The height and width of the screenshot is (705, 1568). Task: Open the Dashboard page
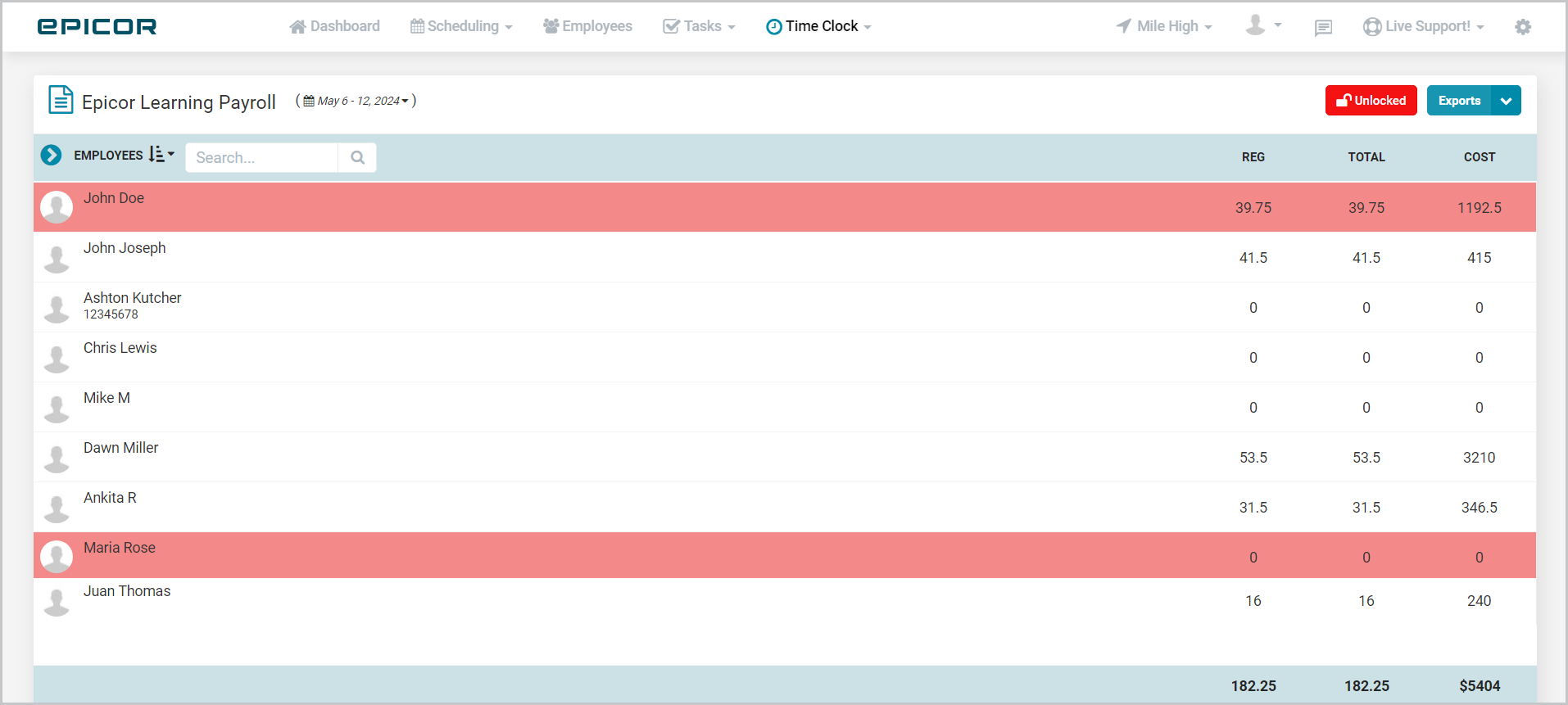coord(334,26)
